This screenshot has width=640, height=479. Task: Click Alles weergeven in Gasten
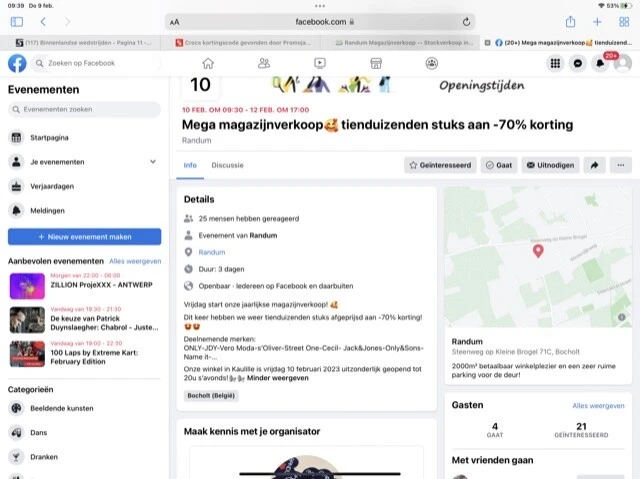click(598, 406)
